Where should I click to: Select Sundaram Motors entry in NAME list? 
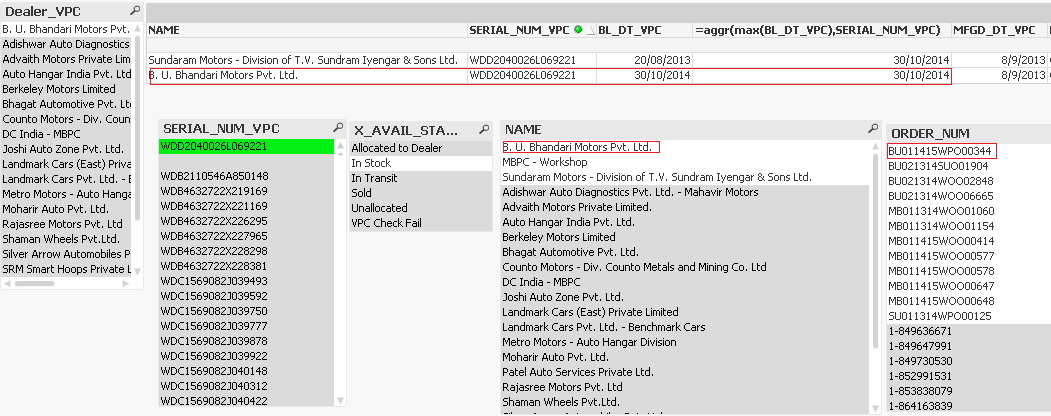(684, 177)
